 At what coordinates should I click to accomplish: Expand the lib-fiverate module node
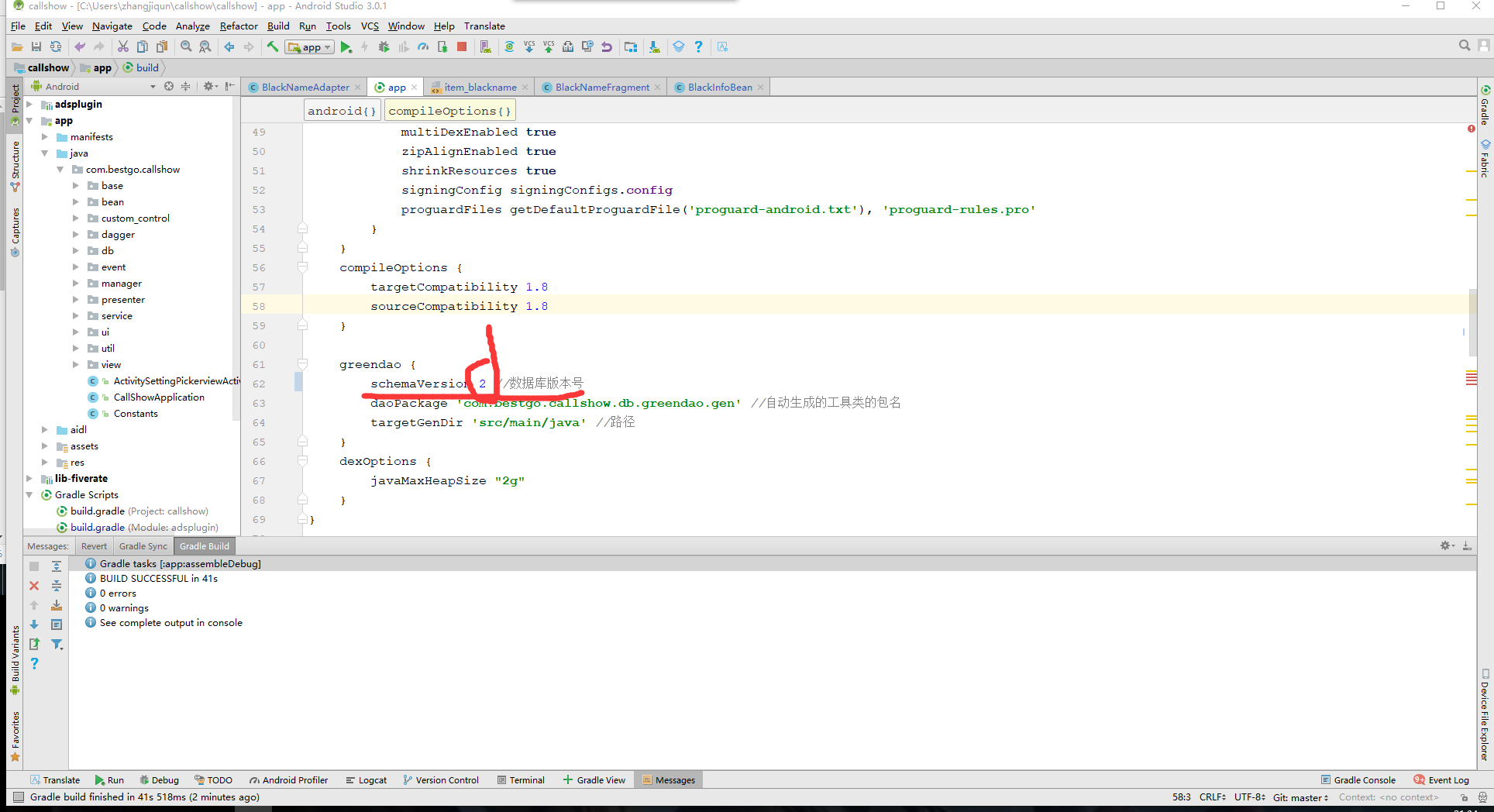(29, 478)
